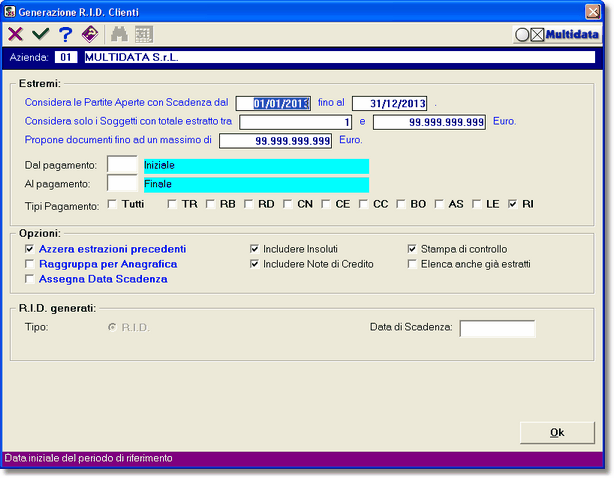Viewport: 614px width, 478px height.
Task: Check Raggruppa per Anagrafica
Action: 29,264
